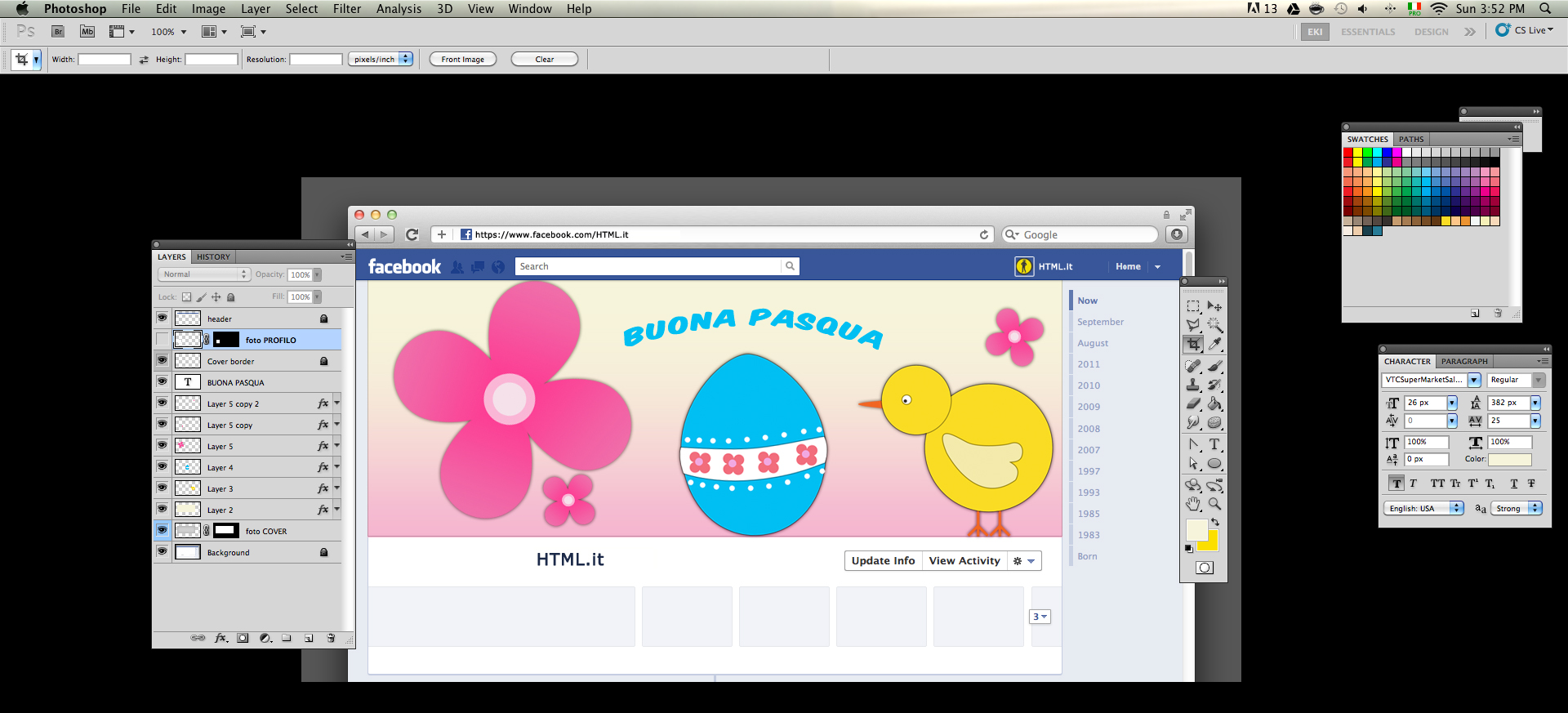Click the link layers icon

tap(198, 638)
